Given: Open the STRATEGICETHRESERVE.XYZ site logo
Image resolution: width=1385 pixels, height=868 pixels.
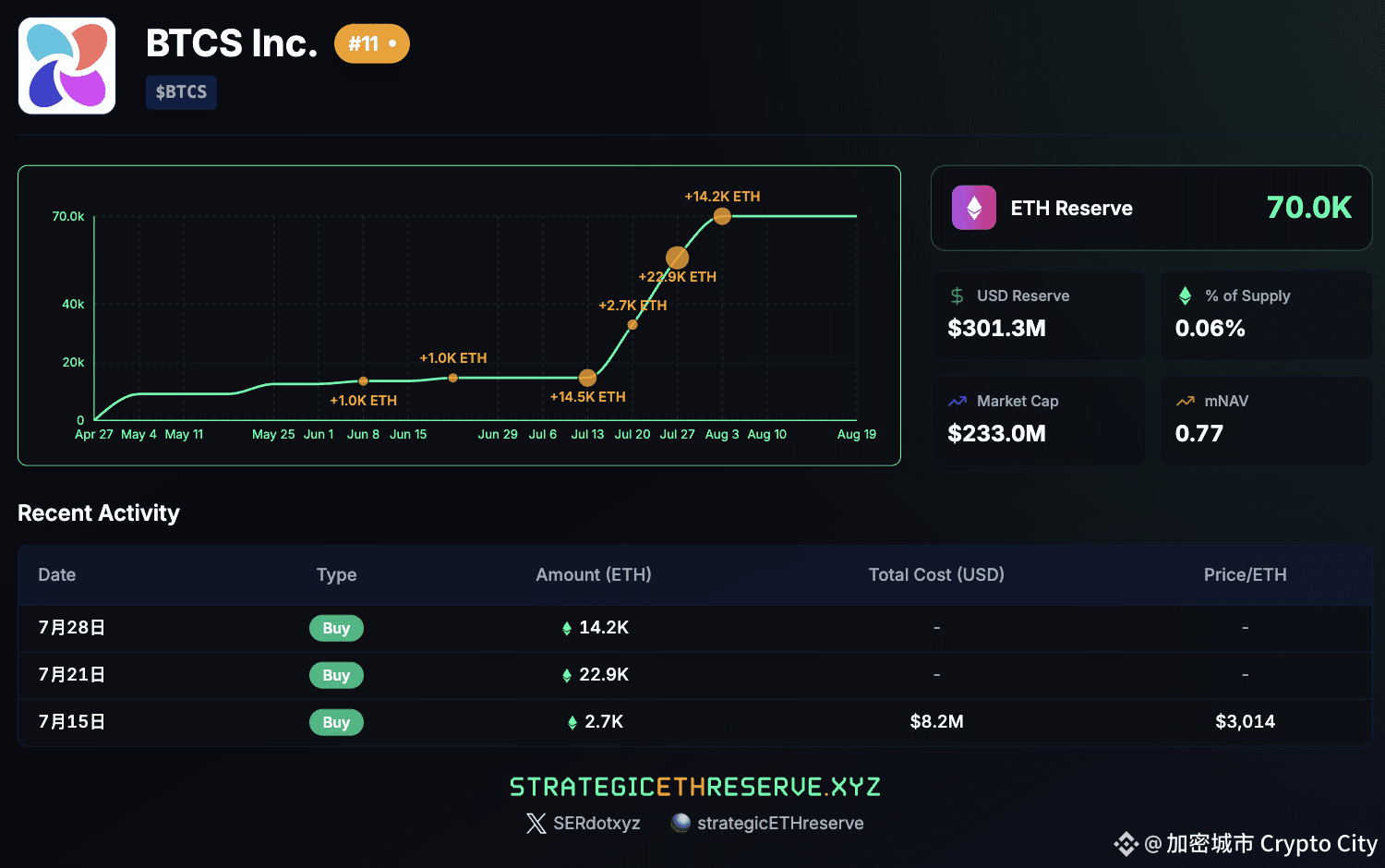Looking at the screenshot, I should click(x=695, y=787).
